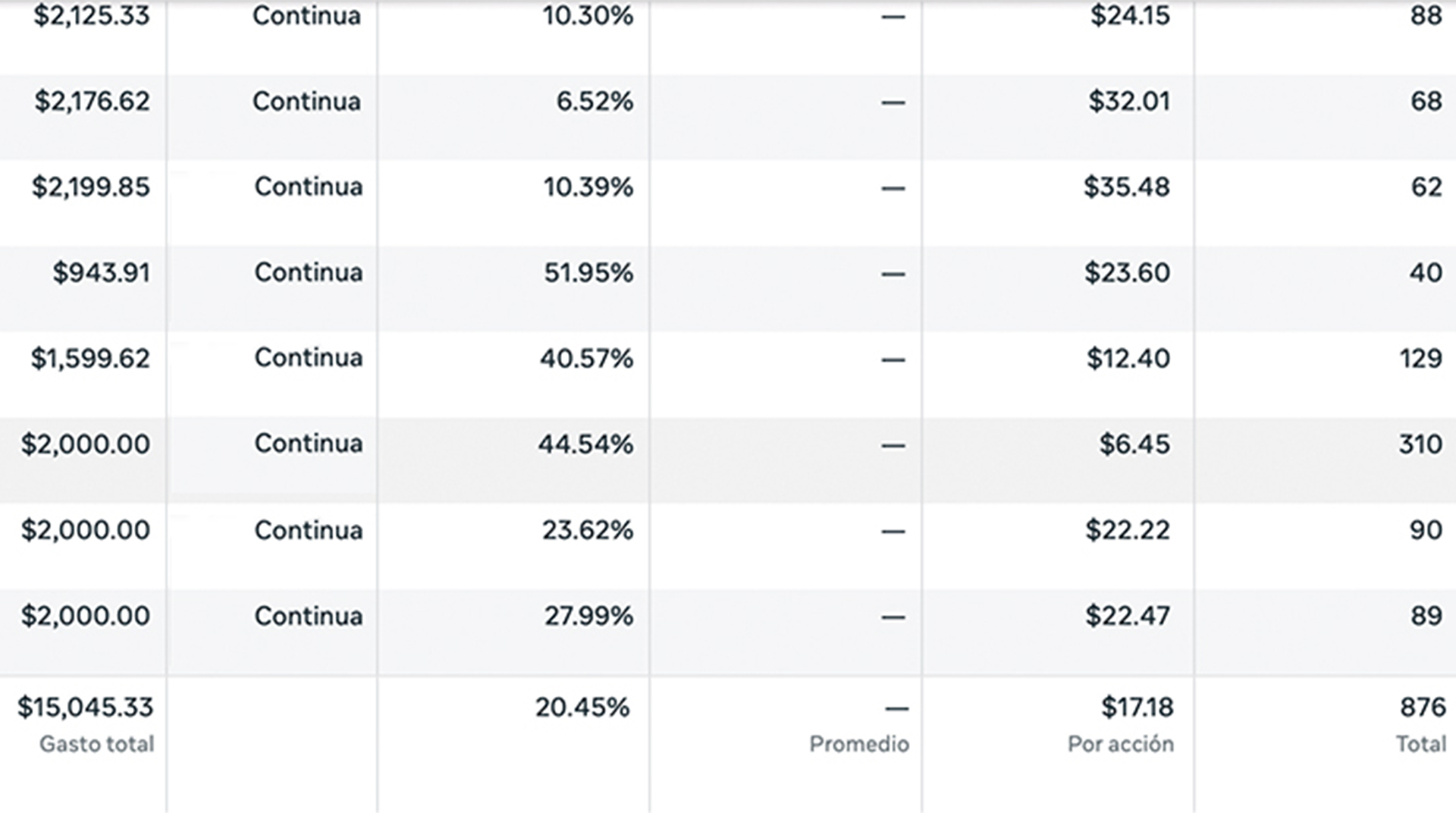Click the 27.99% percentage cell
This screenshot has width=1456, height=819.
point(588,616)
